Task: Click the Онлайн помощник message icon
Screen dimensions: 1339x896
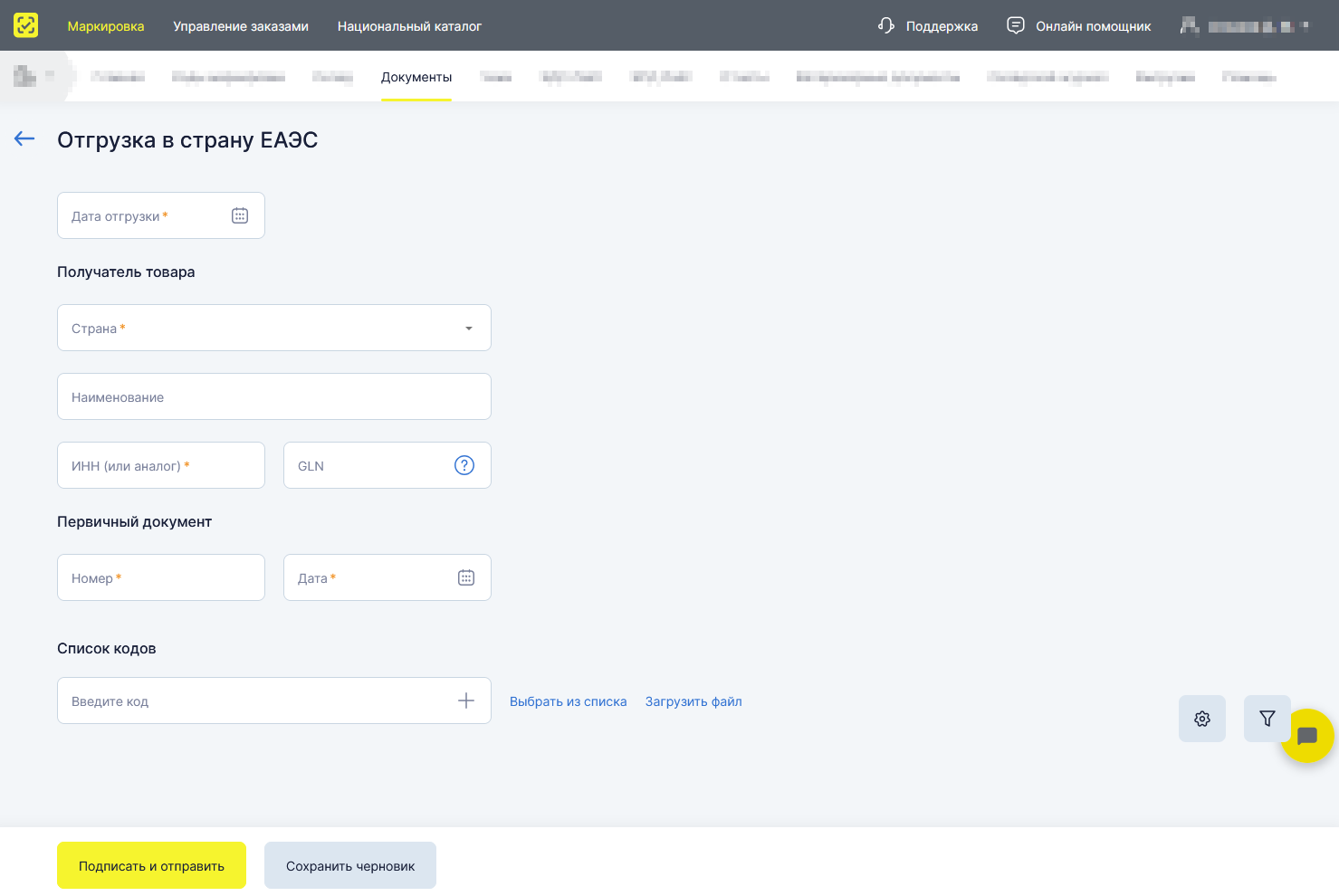Action: click(x=1016, y=25)
